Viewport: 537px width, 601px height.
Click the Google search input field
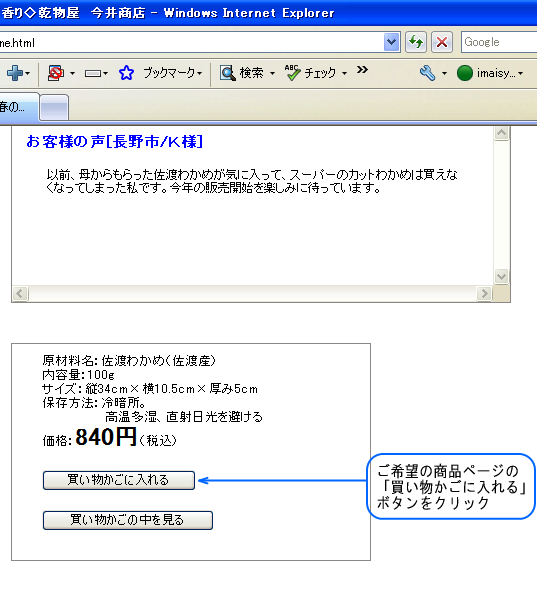[499, 42]
